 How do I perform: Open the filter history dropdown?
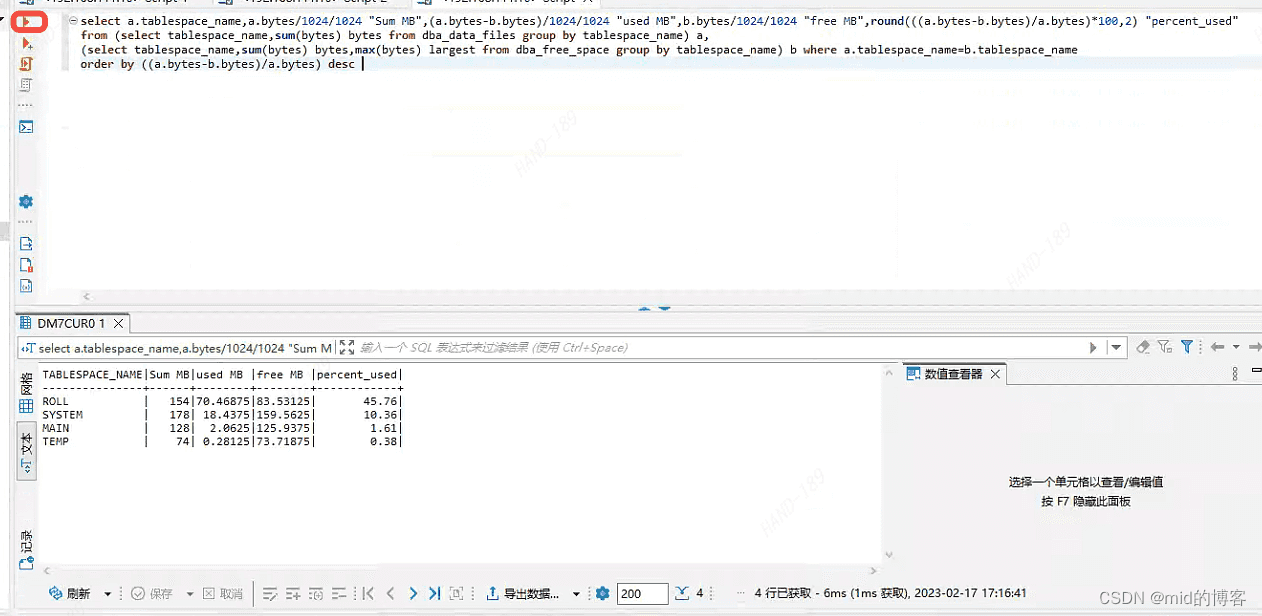click(1117, 348)
